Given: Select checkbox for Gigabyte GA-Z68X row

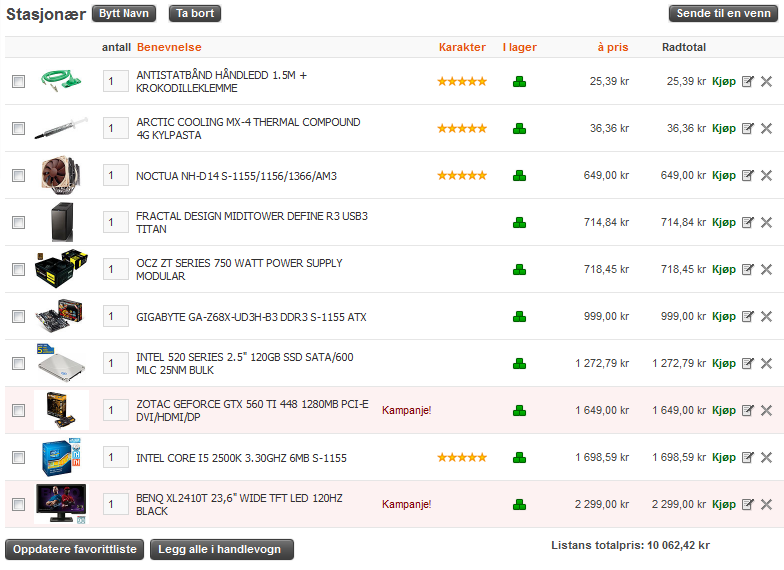Looking at the screenshot, I should 18,316.
